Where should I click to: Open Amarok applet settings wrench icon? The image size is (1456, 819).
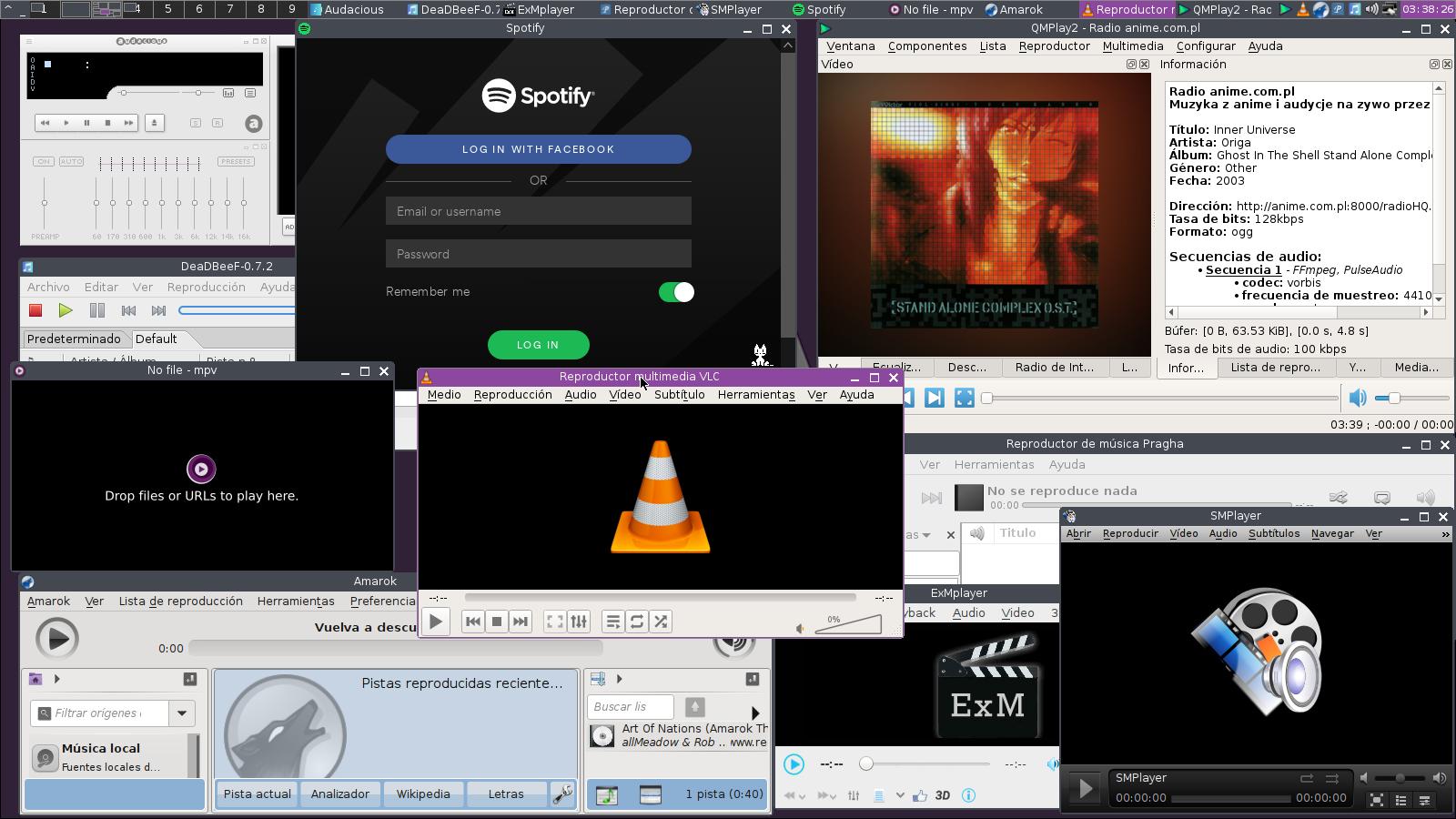point(563,794)
